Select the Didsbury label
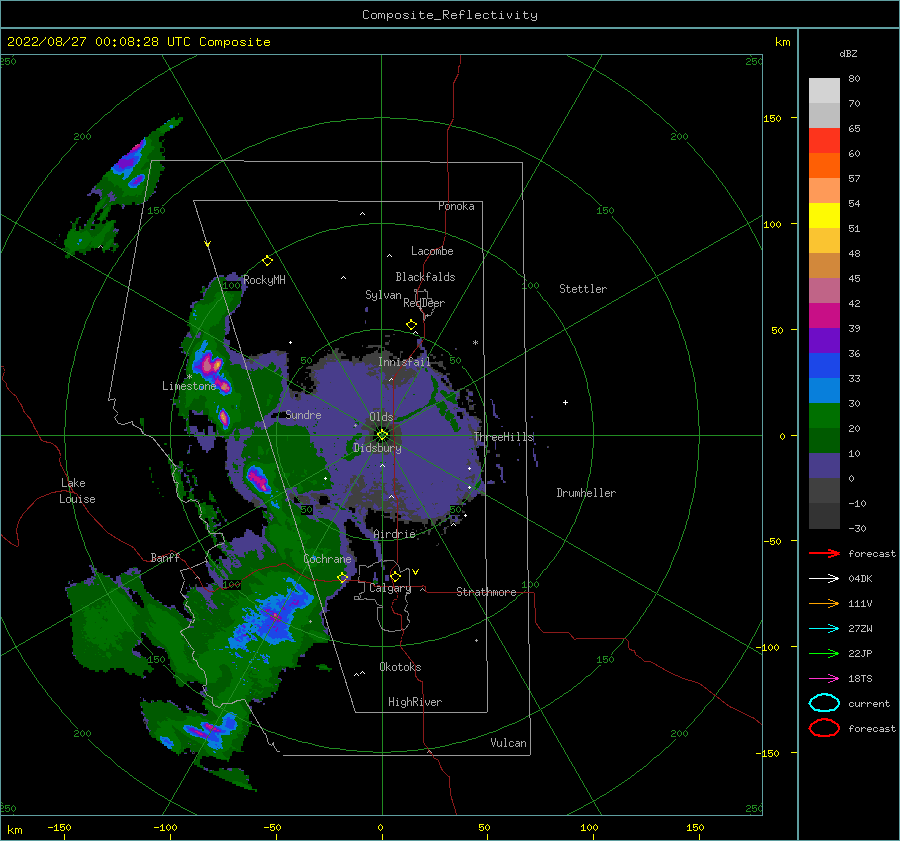This screenshot has height=841, width=900. (x=378, y=448)
